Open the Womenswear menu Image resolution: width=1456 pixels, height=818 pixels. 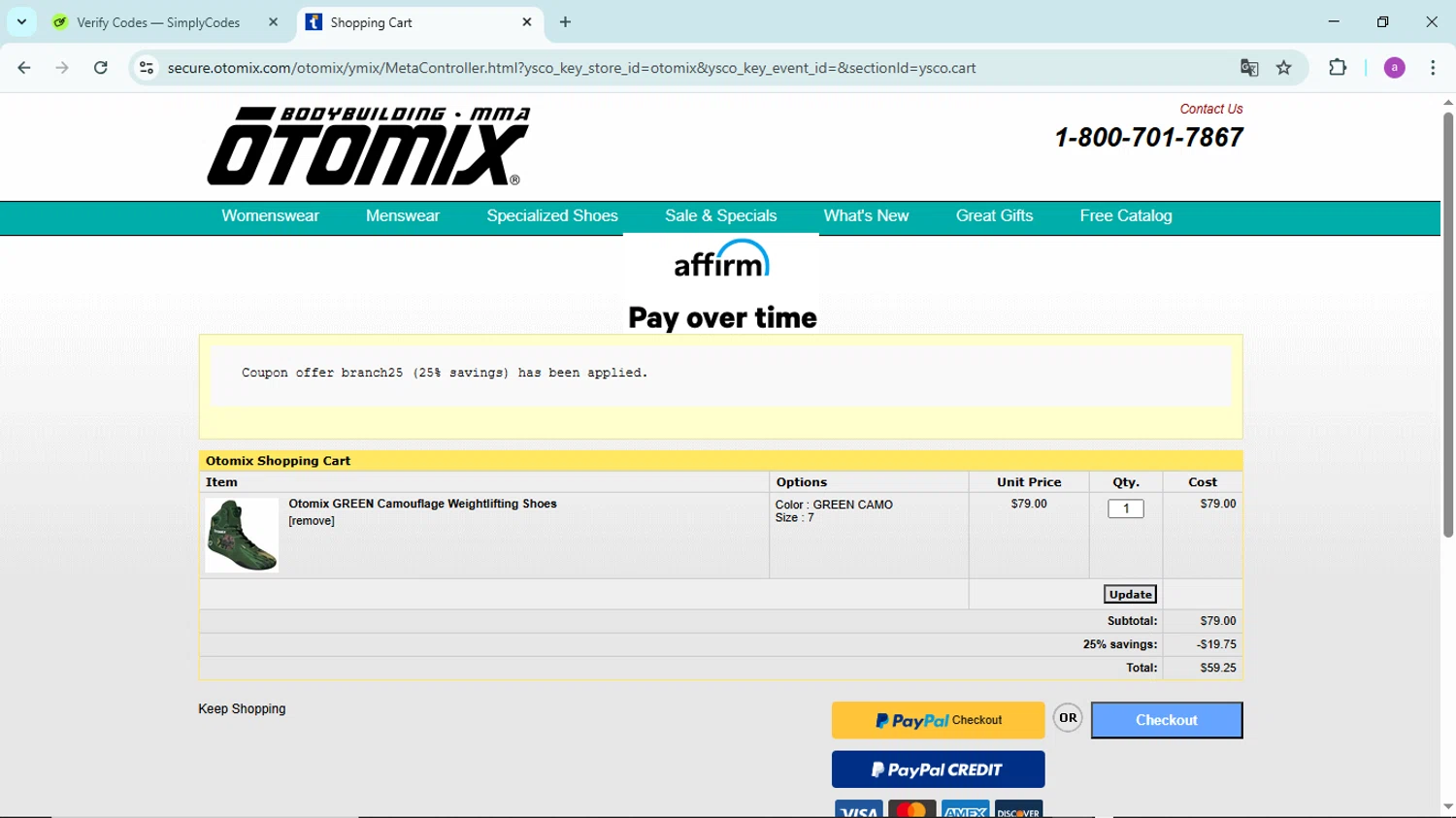pos(270,216)
